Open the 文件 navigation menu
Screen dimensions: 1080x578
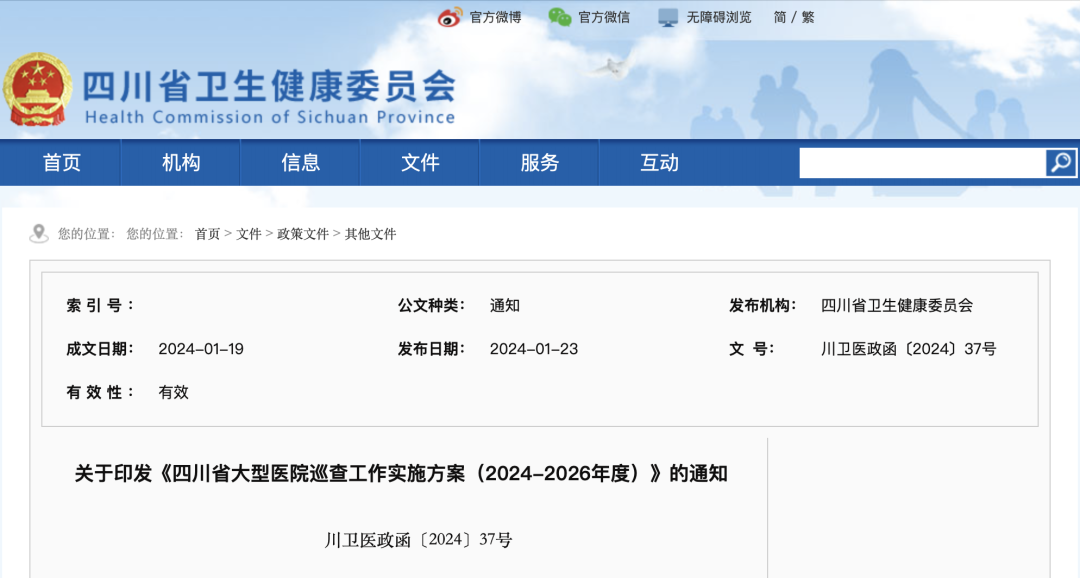click(x=419, y=162)
